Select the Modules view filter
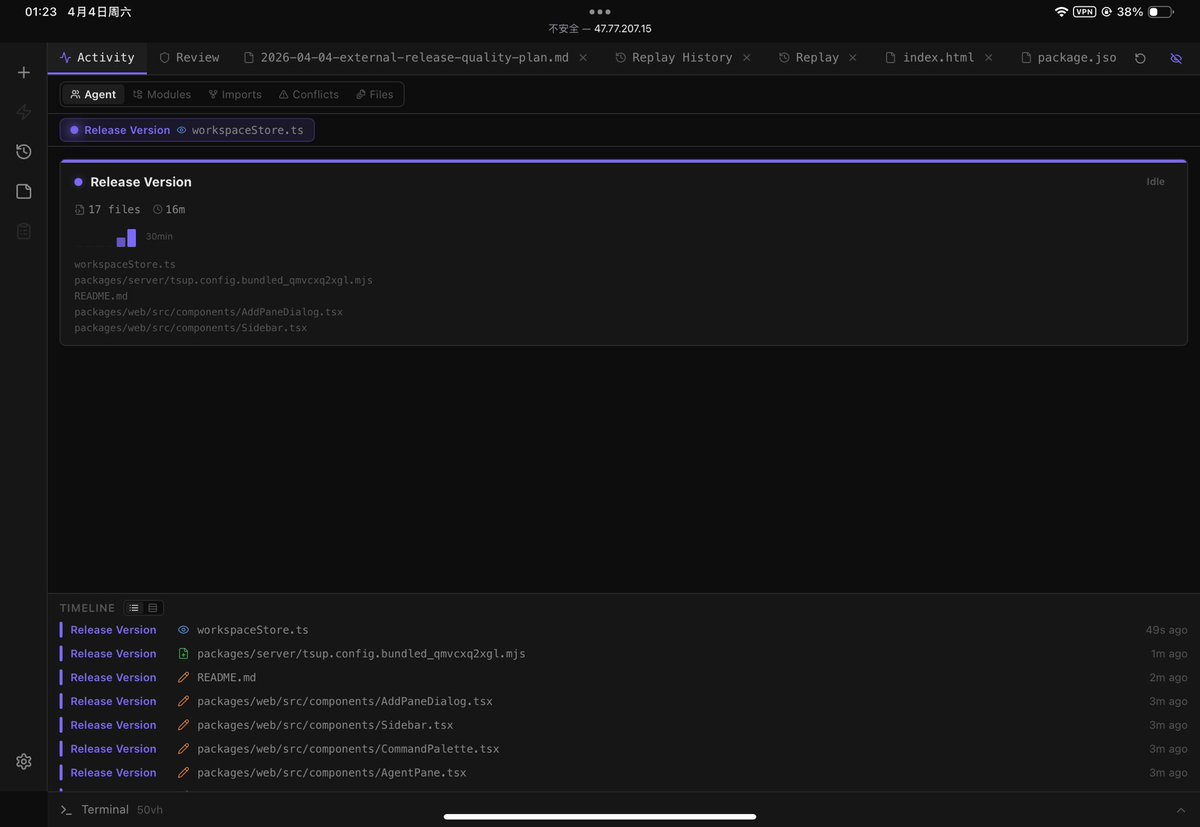Screen dimensions: 1200x827 click(x=162, y=94)
